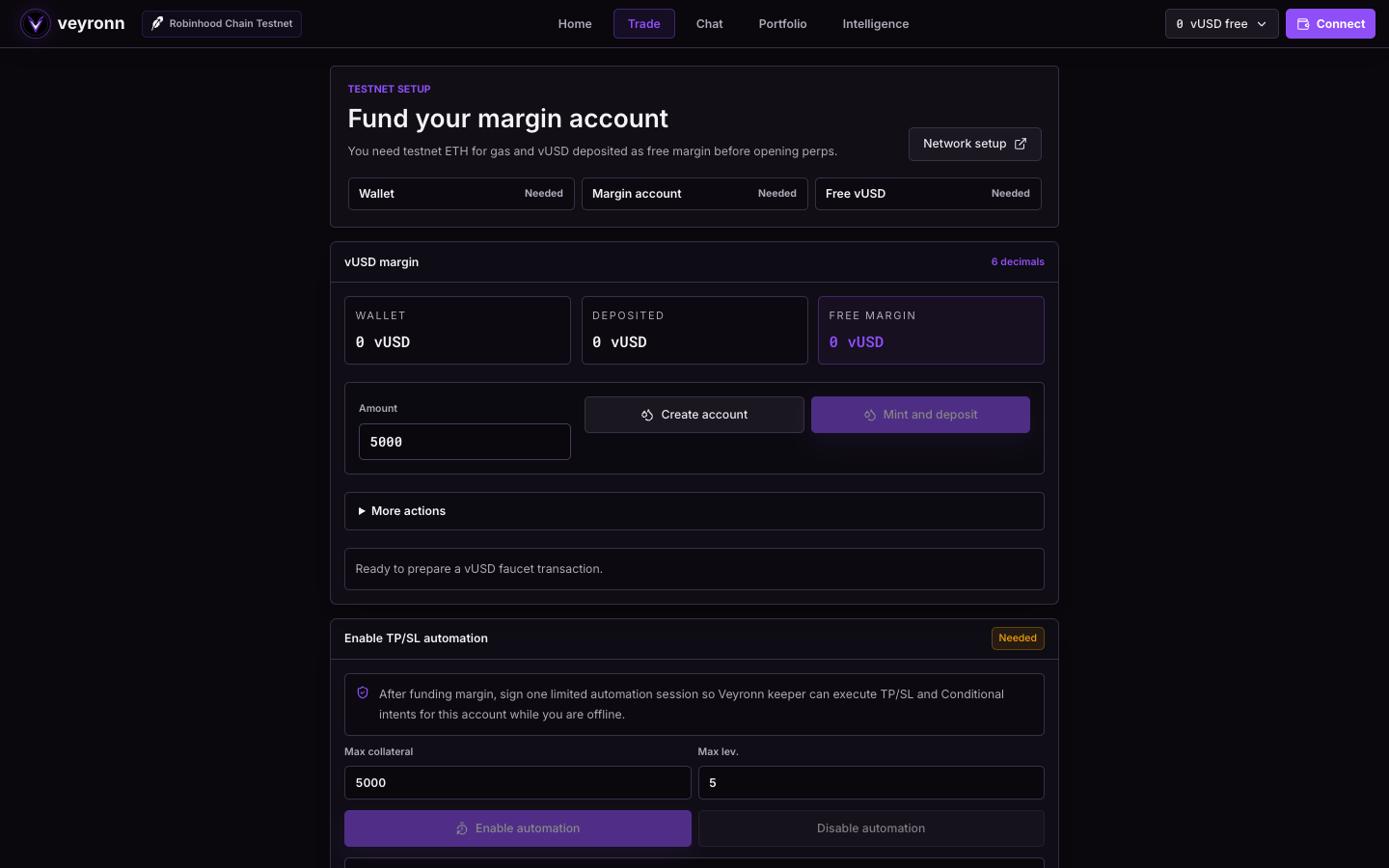Screen dimensions: 1389x868
Task: Click the Robinhood Chain Testnet badge
Action: [x=222, y=24]
